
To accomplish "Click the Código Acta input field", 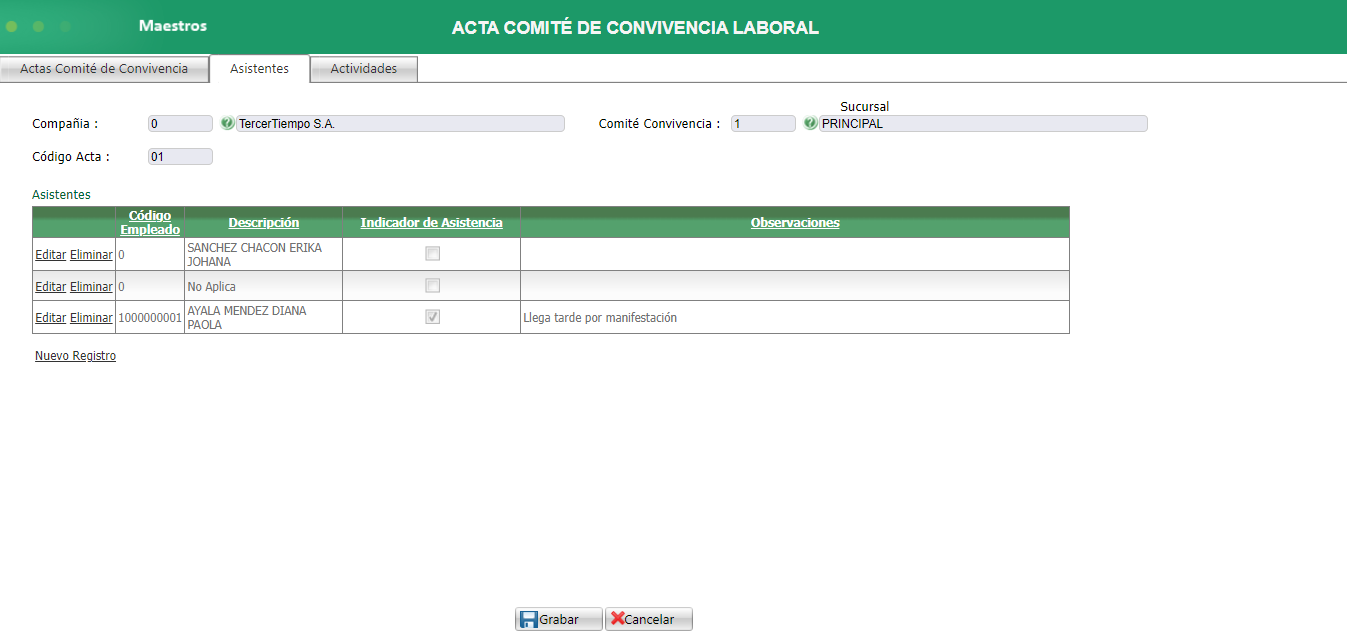I will coord(179,156).
